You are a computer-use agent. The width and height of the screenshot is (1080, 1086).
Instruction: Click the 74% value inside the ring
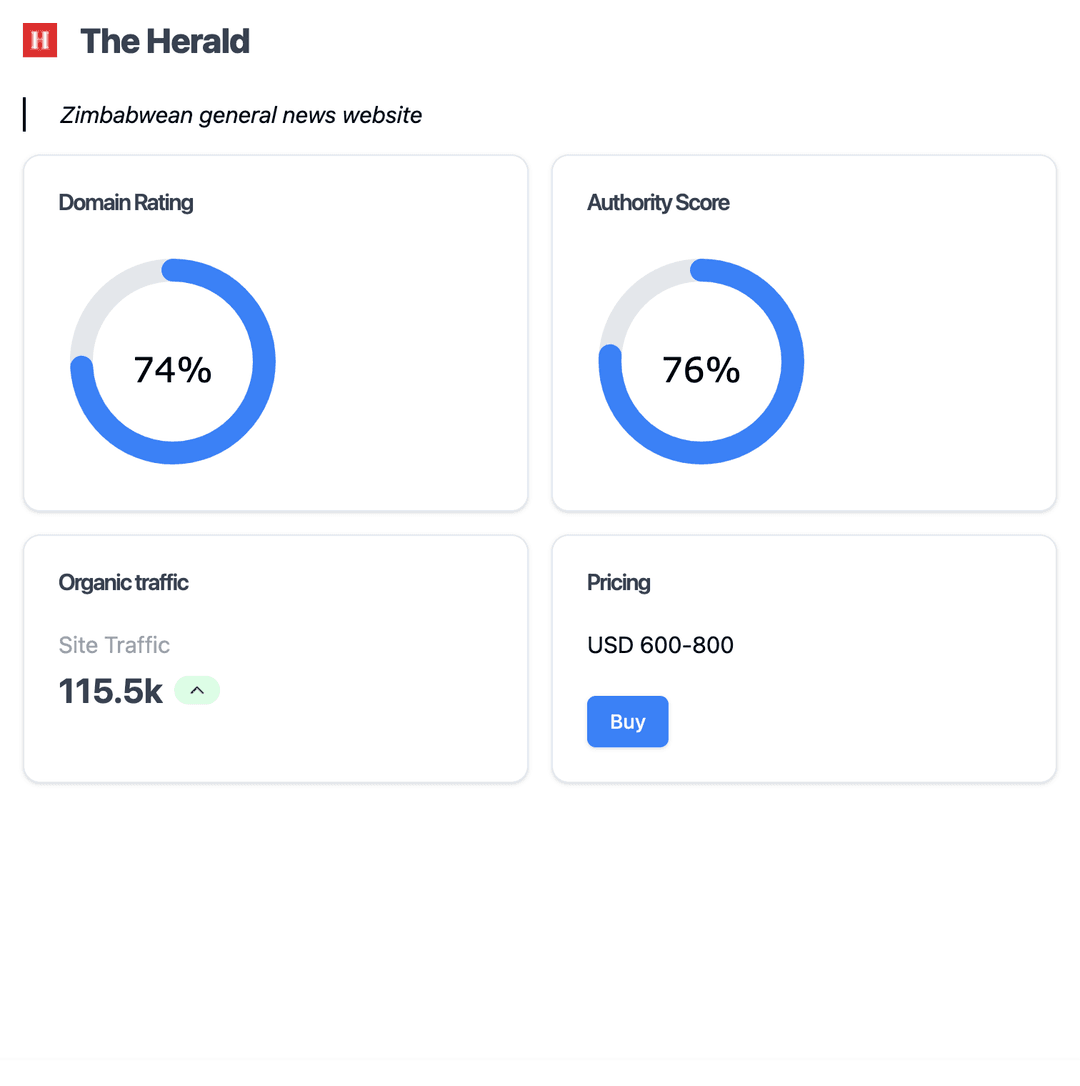click(173, 370)
